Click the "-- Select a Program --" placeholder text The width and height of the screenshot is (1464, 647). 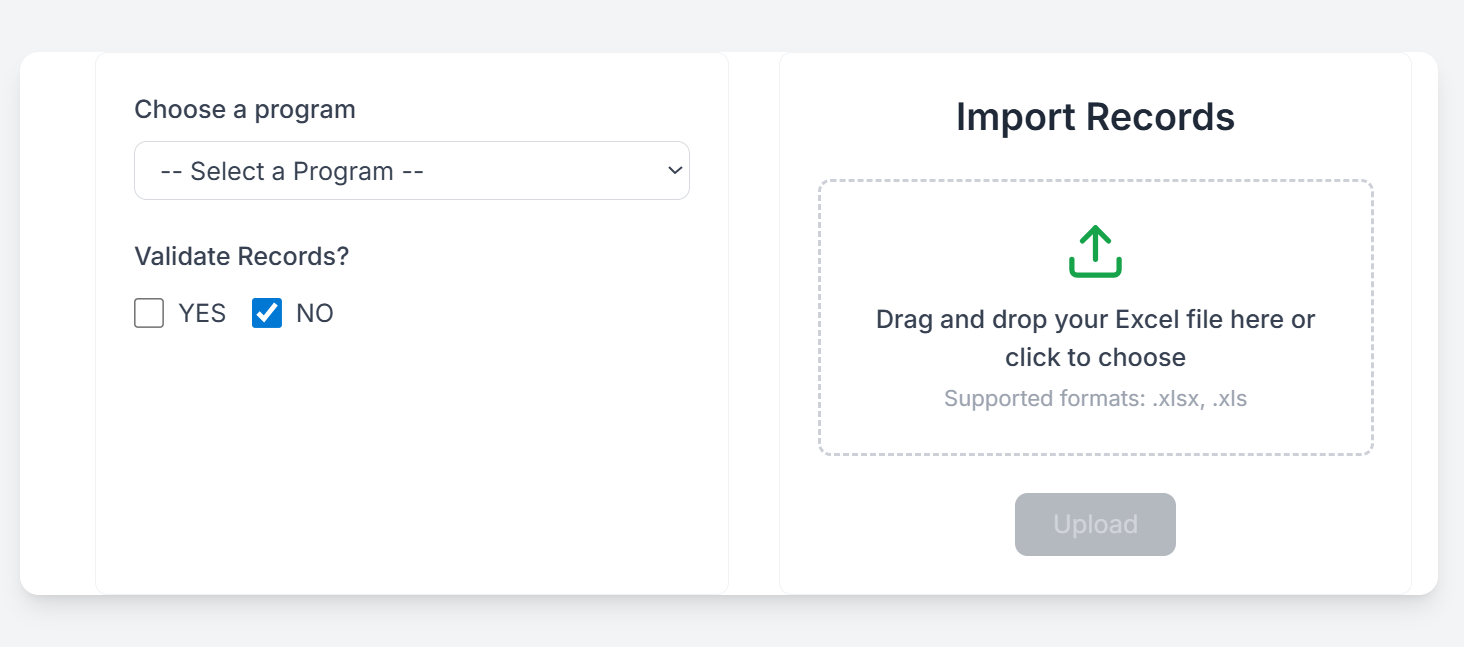292,172
